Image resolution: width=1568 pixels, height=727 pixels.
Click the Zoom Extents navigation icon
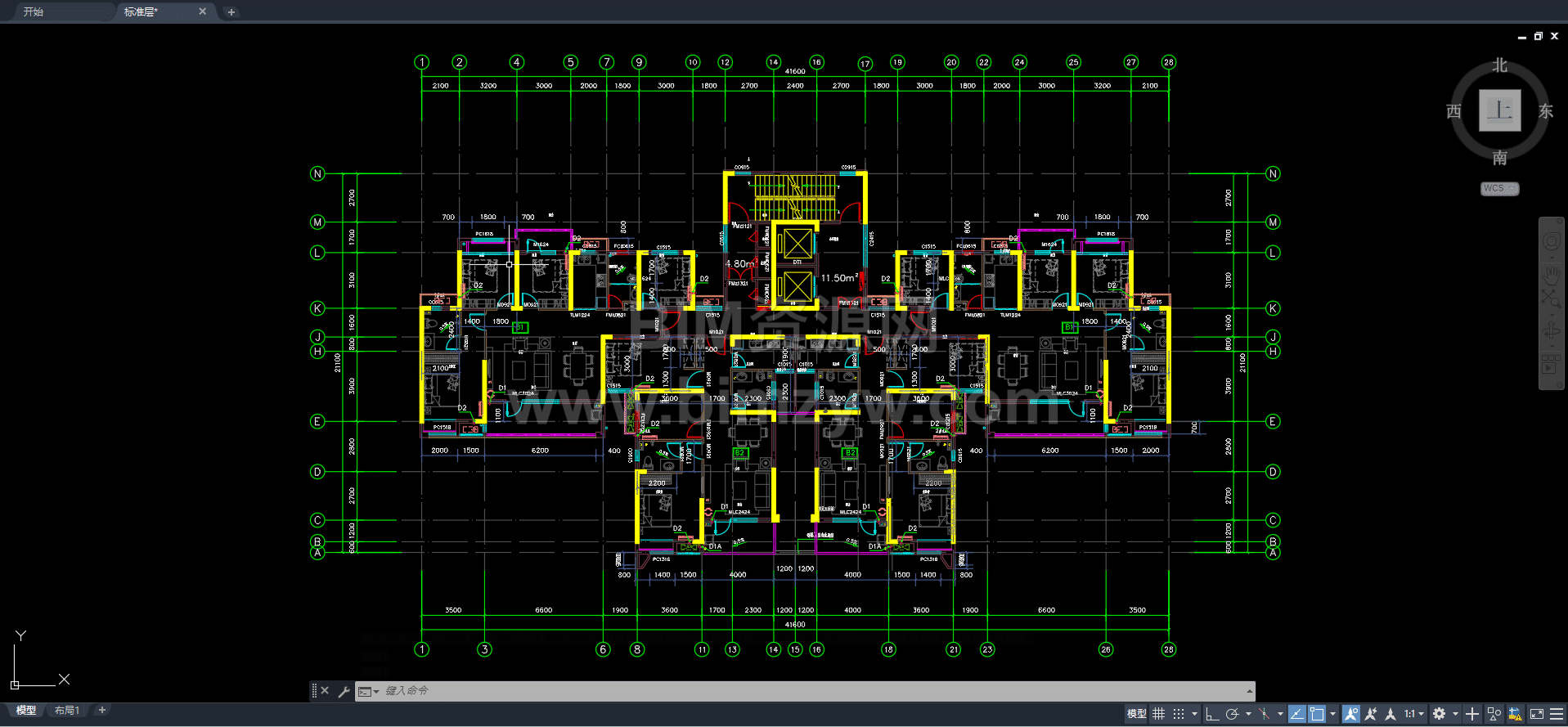pyautogui.click(x=1551, y=298)
